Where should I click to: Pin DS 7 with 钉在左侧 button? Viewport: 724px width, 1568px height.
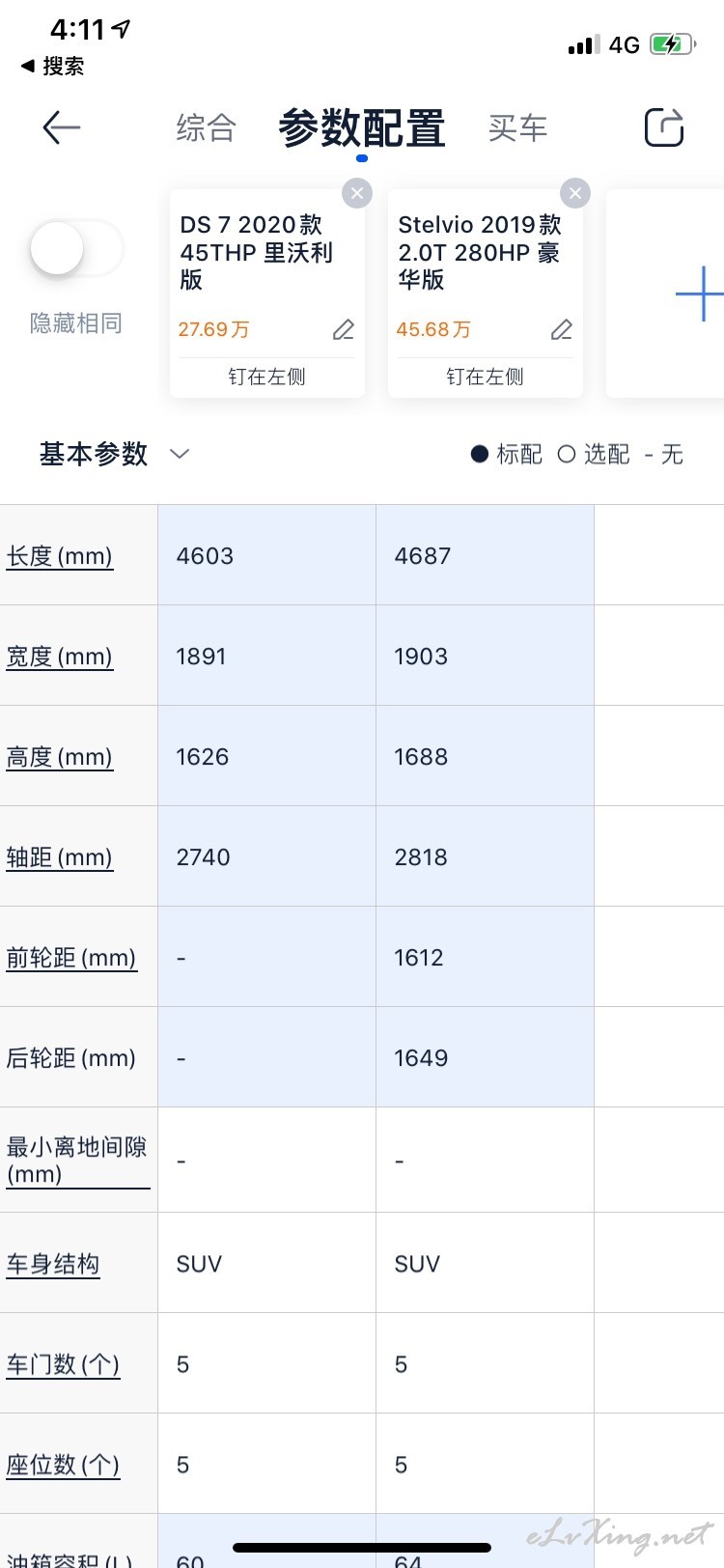[267, 377]
